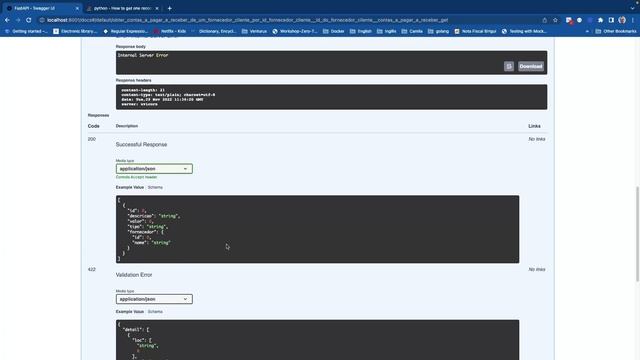Screen dimensions: 640x360
Task: Click the forward navigation arrow
Action: pyautogui.click(x=18, y=20)
